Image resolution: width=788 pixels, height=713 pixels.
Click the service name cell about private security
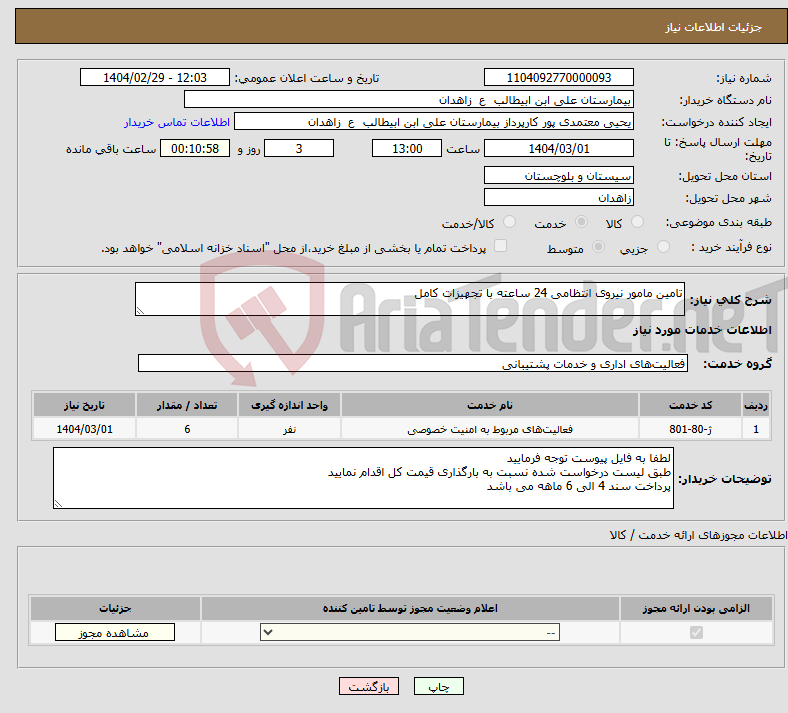[489, 429]
